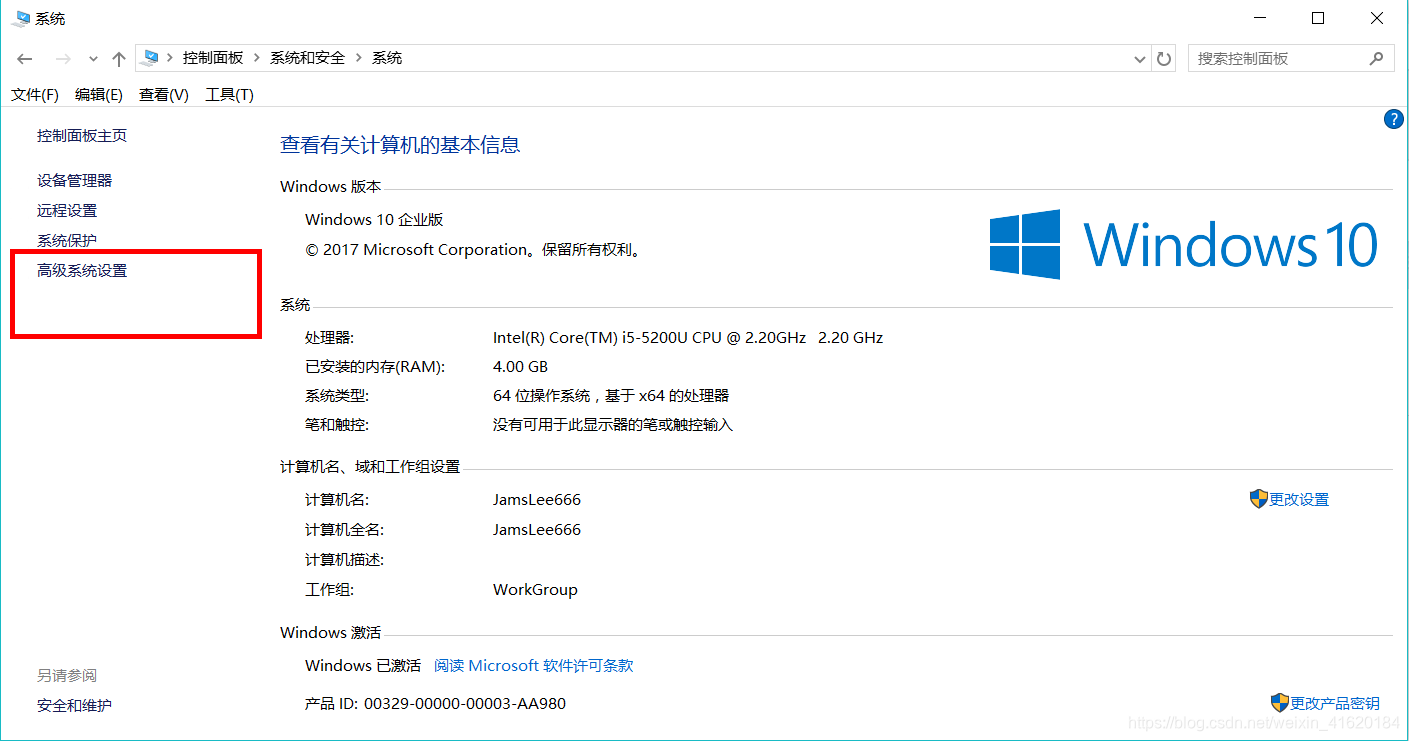This screenshot has height=741, width=1409.
Task: Select 控制面板 in the breadcrumb
Action: pos(213,58)
